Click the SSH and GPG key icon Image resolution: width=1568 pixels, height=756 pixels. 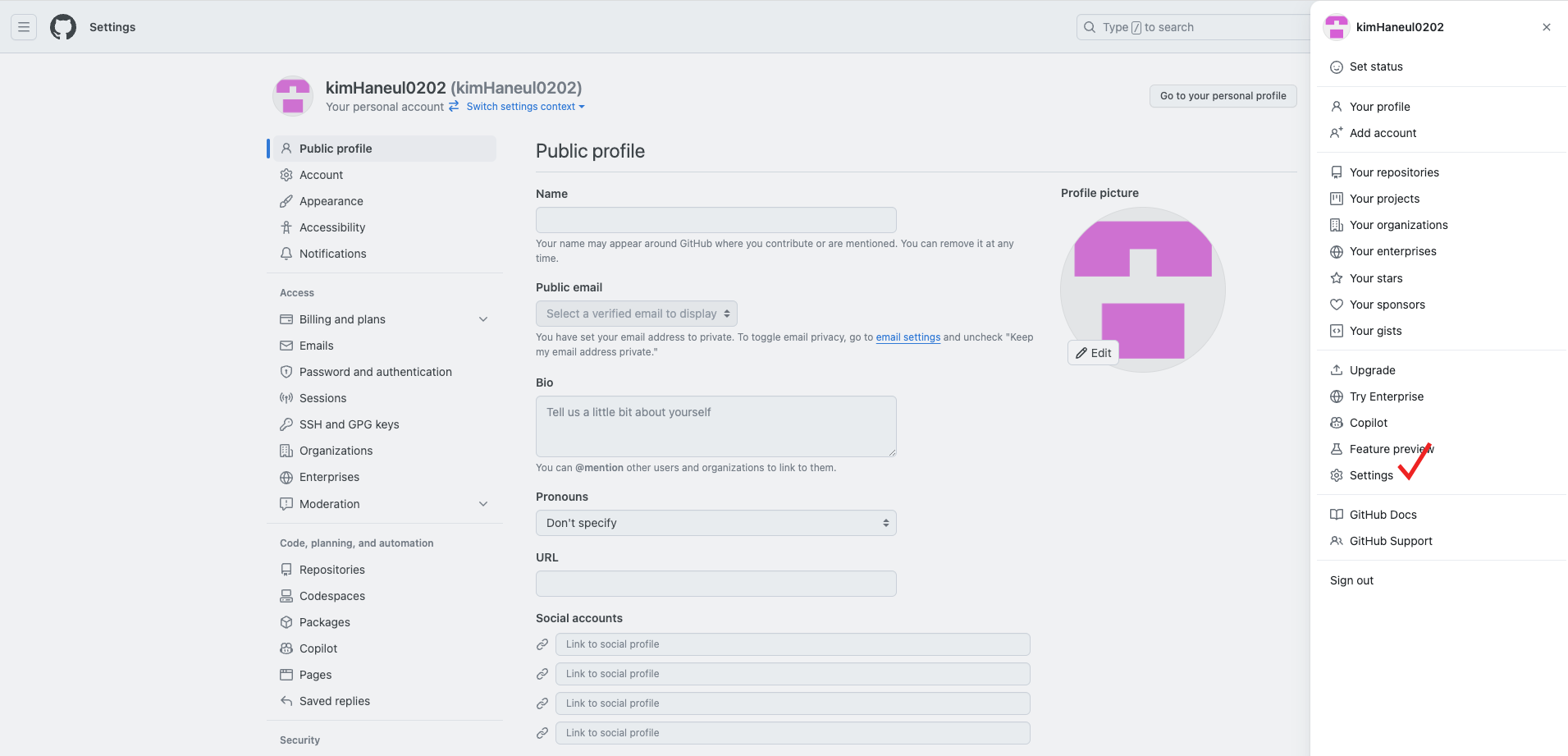point(286,424)
